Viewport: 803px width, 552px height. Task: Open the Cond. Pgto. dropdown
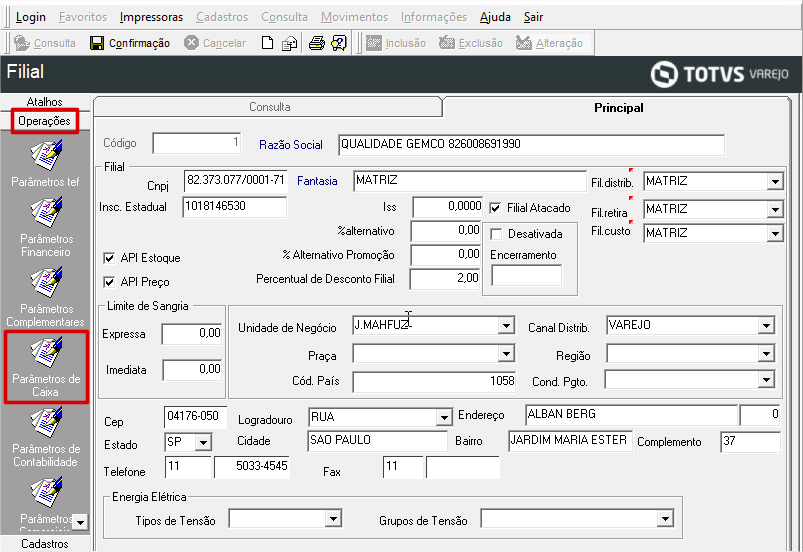coord(766,379)
